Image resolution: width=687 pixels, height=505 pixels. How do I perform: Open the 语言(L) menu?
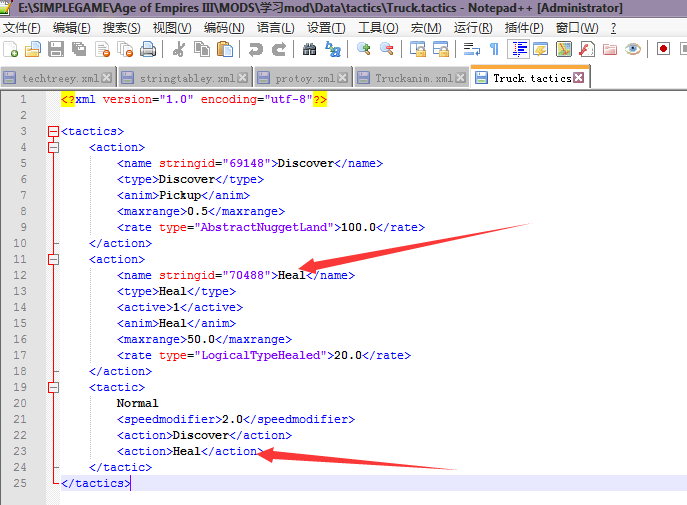point(276,28)
